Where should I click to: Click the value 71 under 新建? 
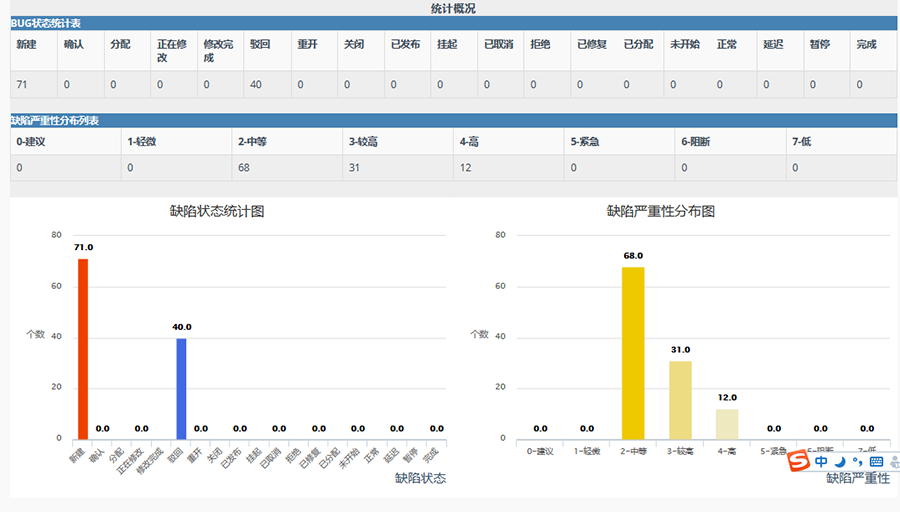pyautogui.click(x=22, y=84)
